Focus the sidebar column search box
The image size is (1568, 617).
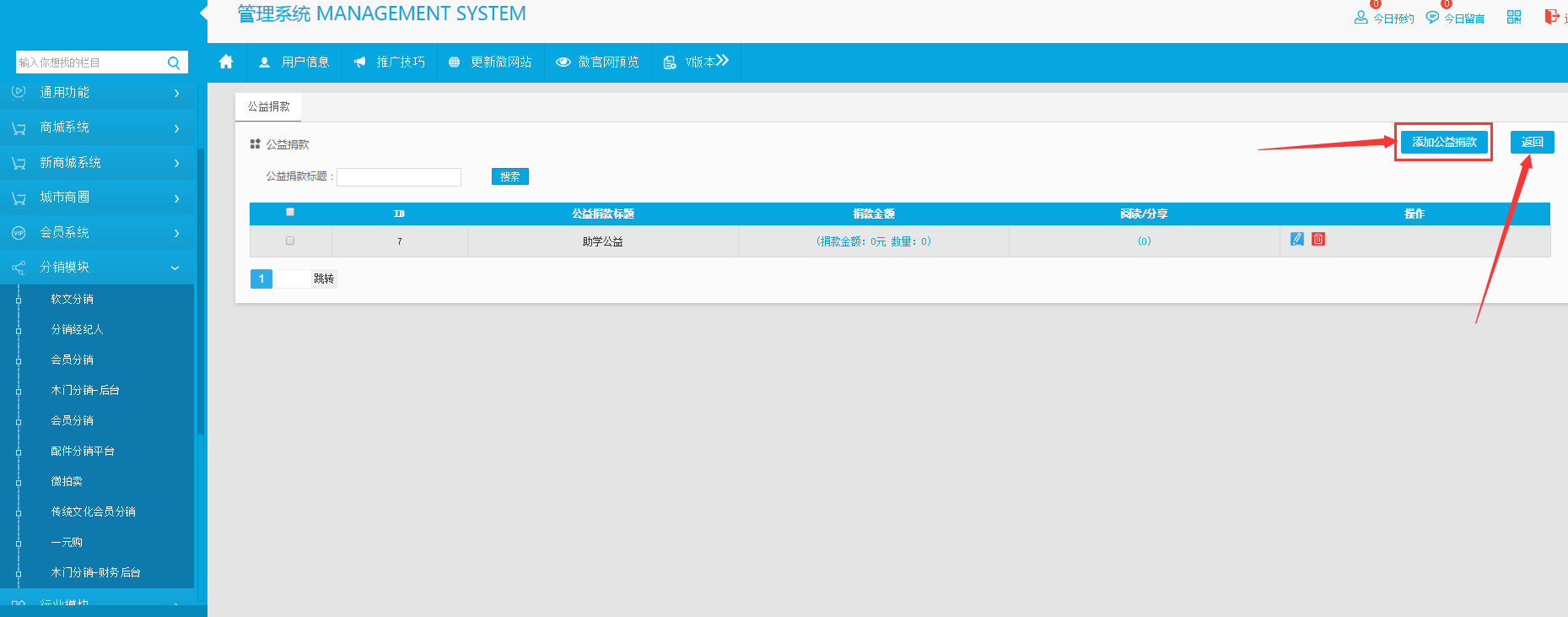tap(92, 62)
